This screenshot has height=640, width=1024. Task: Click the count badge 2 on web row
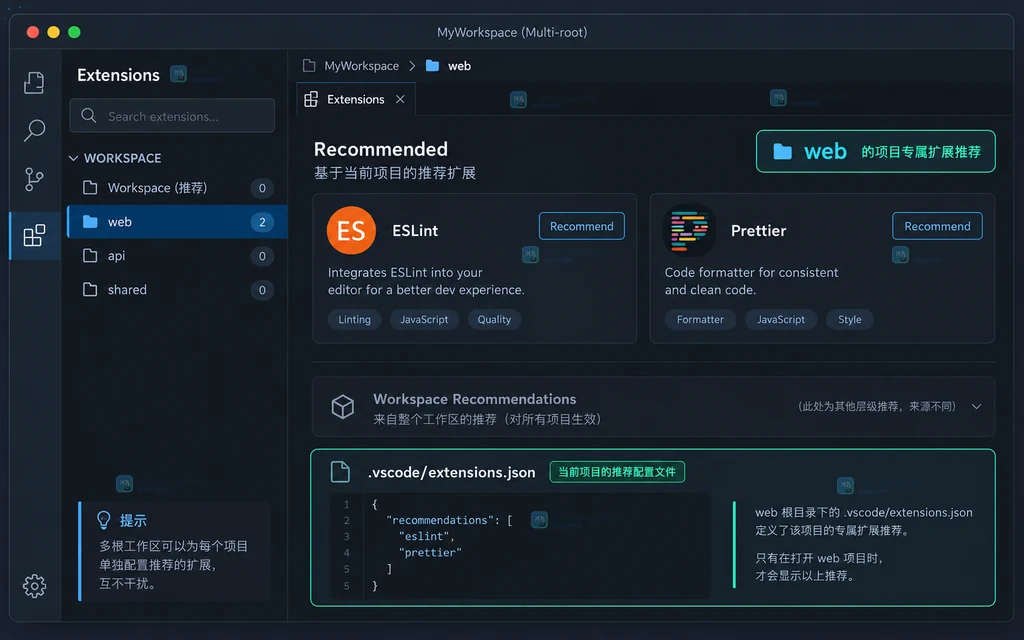(x=262, y=222)
